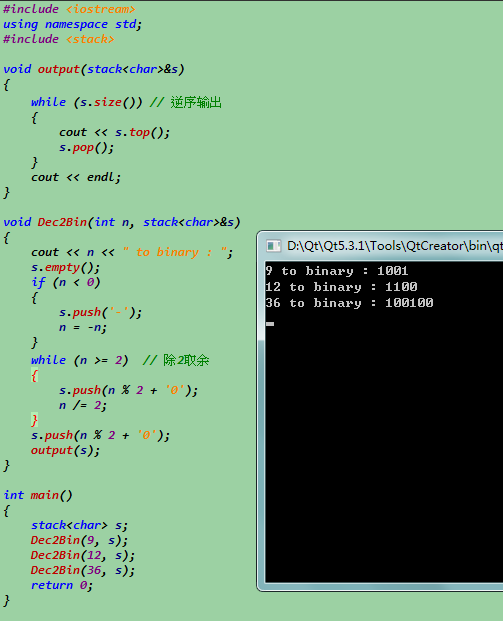The width and height of the screenshot is (503, 621).
Task: Click the blinking cursor in the console
Action: coord(270,324)
